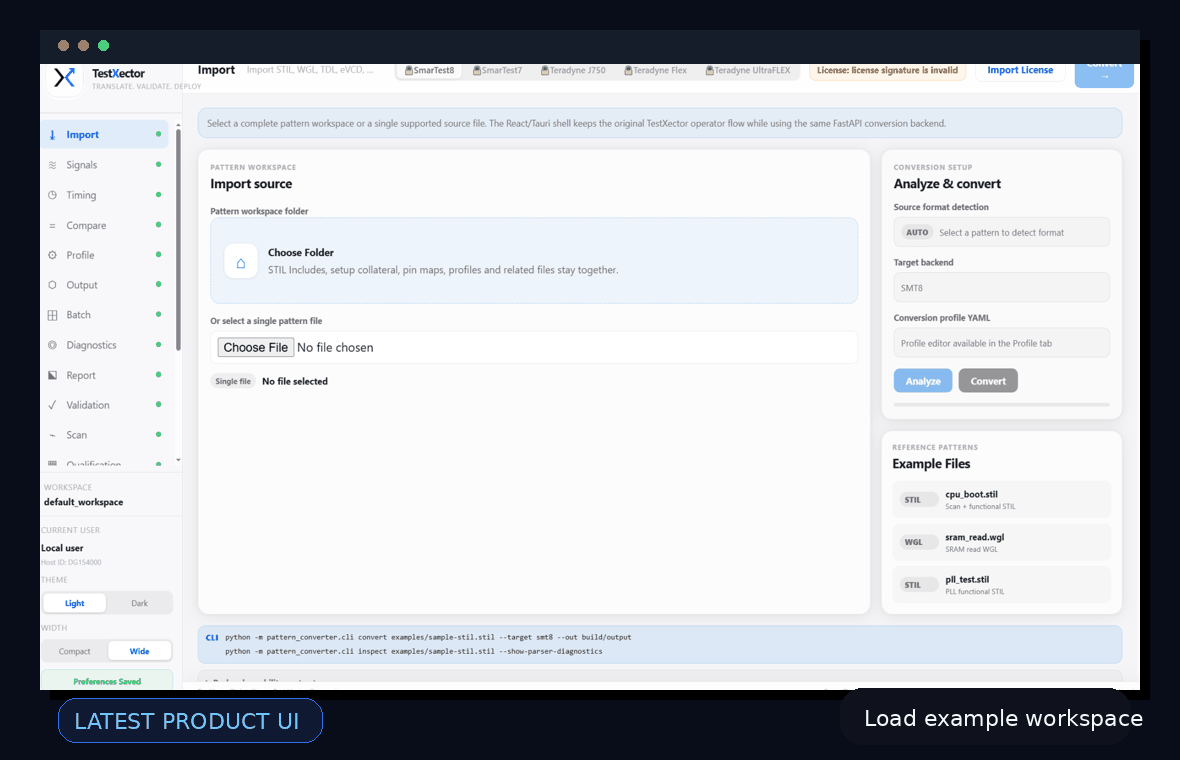Switch to the Output section
1180x760 pixels.
click(x=105, y=285)
